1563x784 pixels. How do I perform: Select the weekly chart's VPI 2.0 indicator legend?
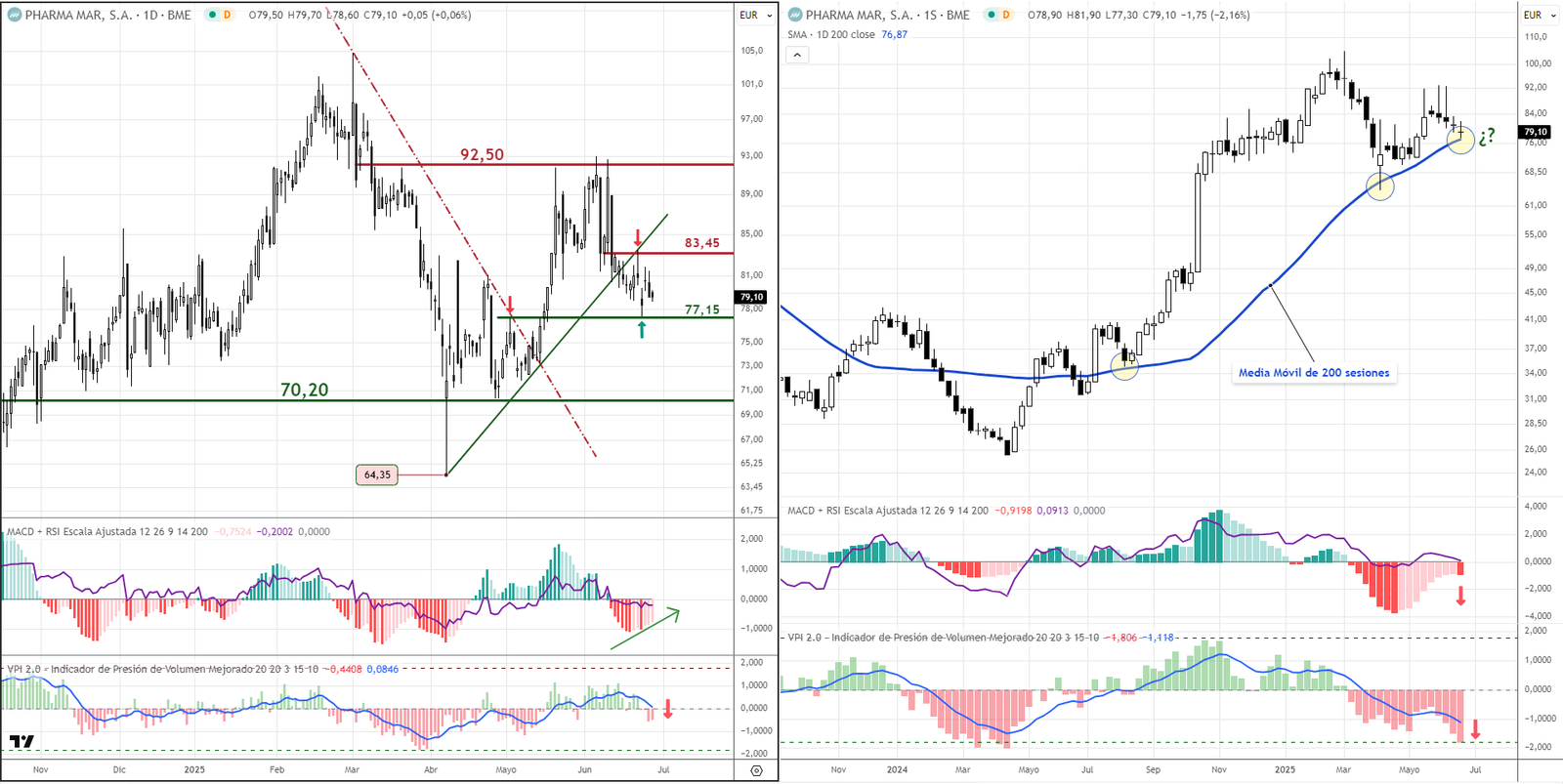click(x=943, y=638)
